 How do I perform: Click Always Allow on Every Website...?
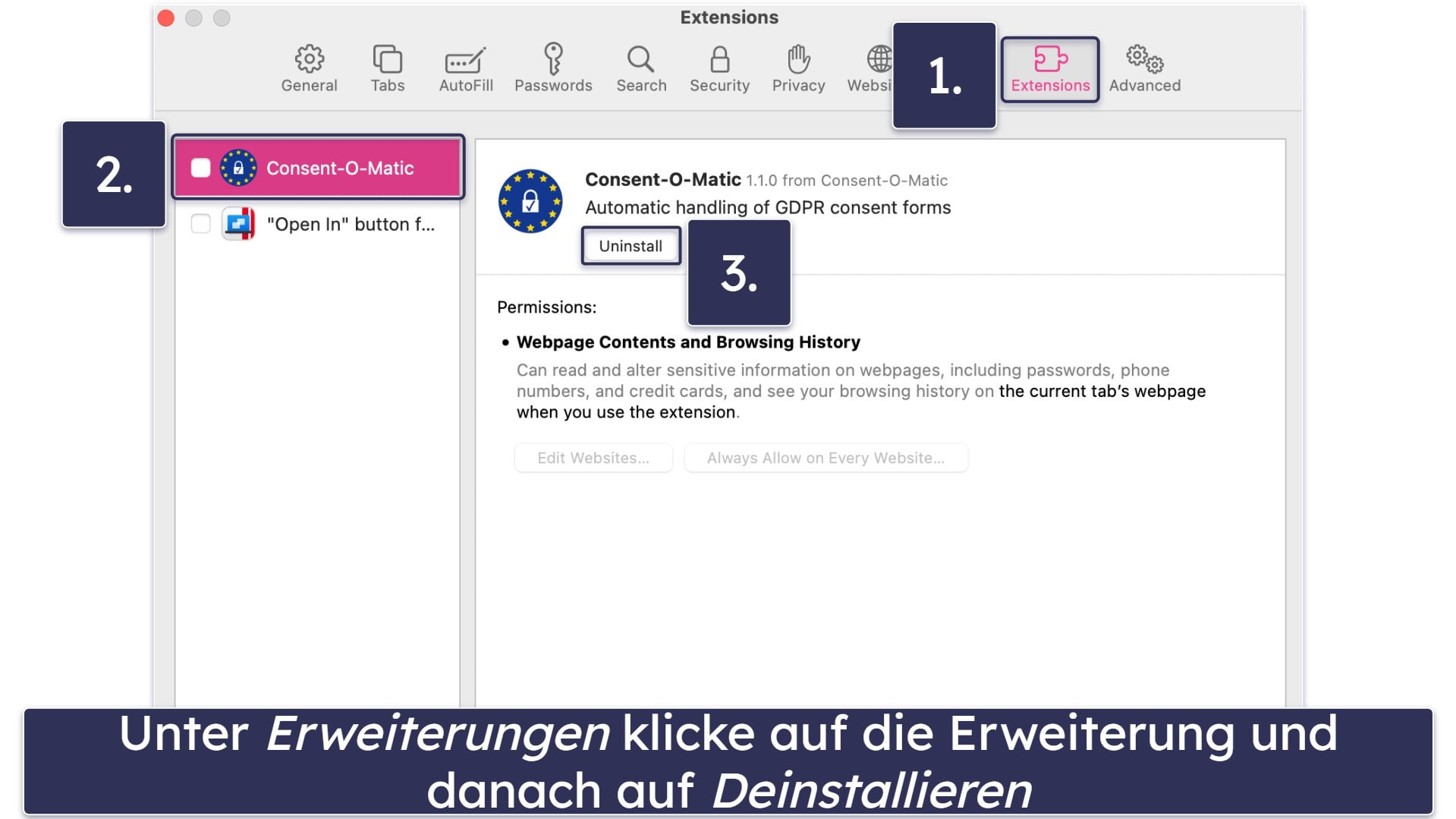825,458
